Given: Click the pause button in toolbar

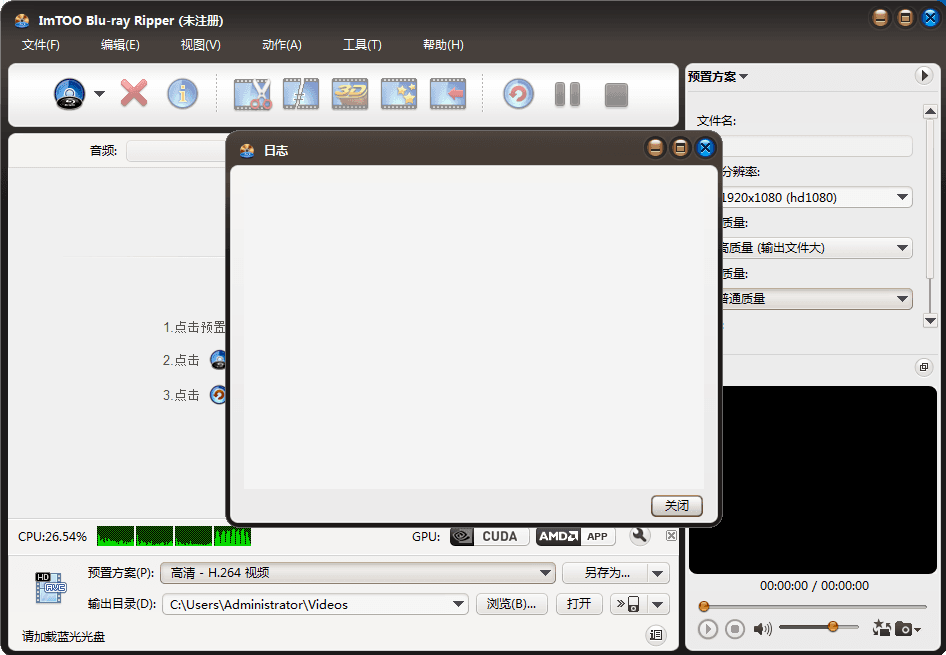Looking at the screenshot, I should [x=567, y=94].
